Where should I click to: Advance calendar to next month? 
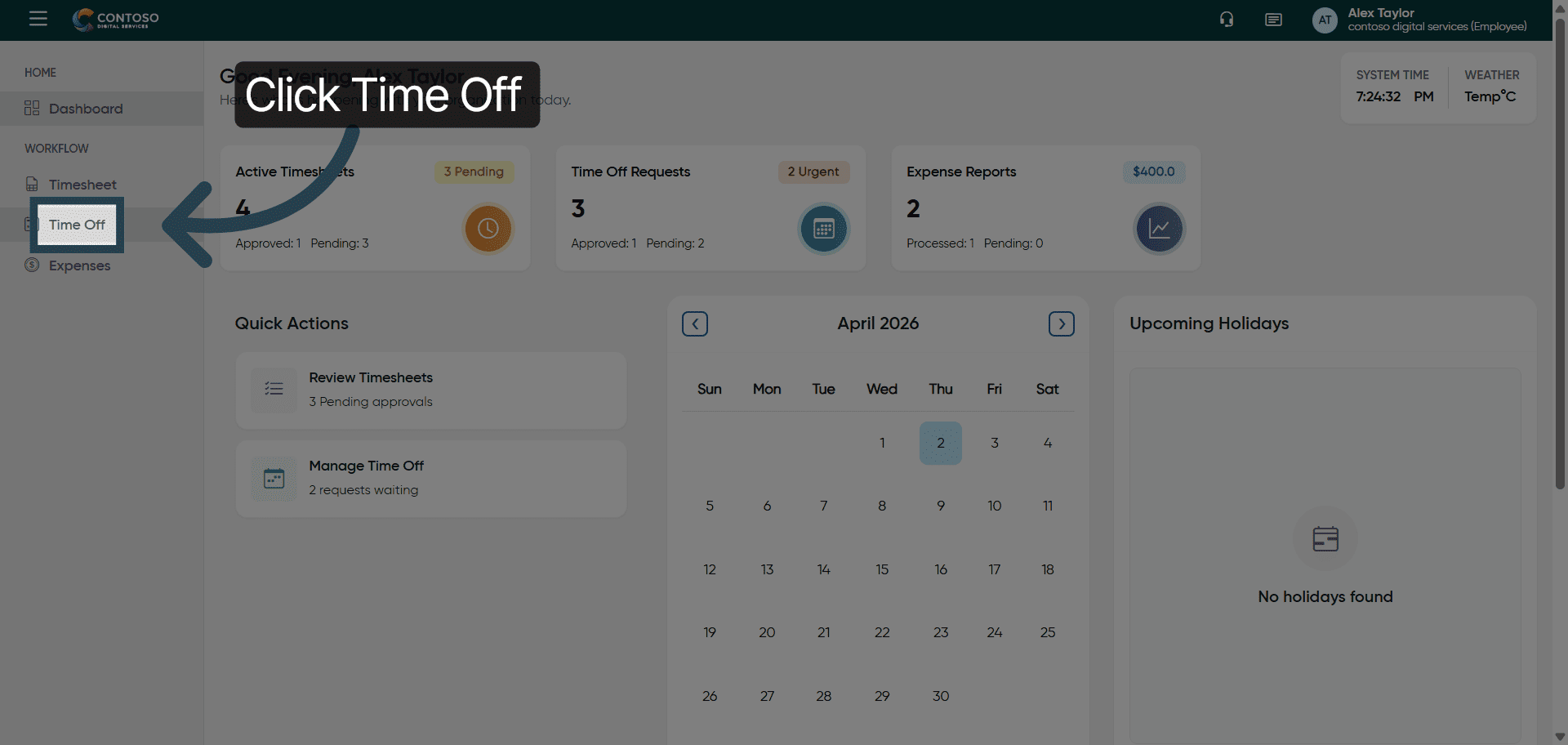1061,324
